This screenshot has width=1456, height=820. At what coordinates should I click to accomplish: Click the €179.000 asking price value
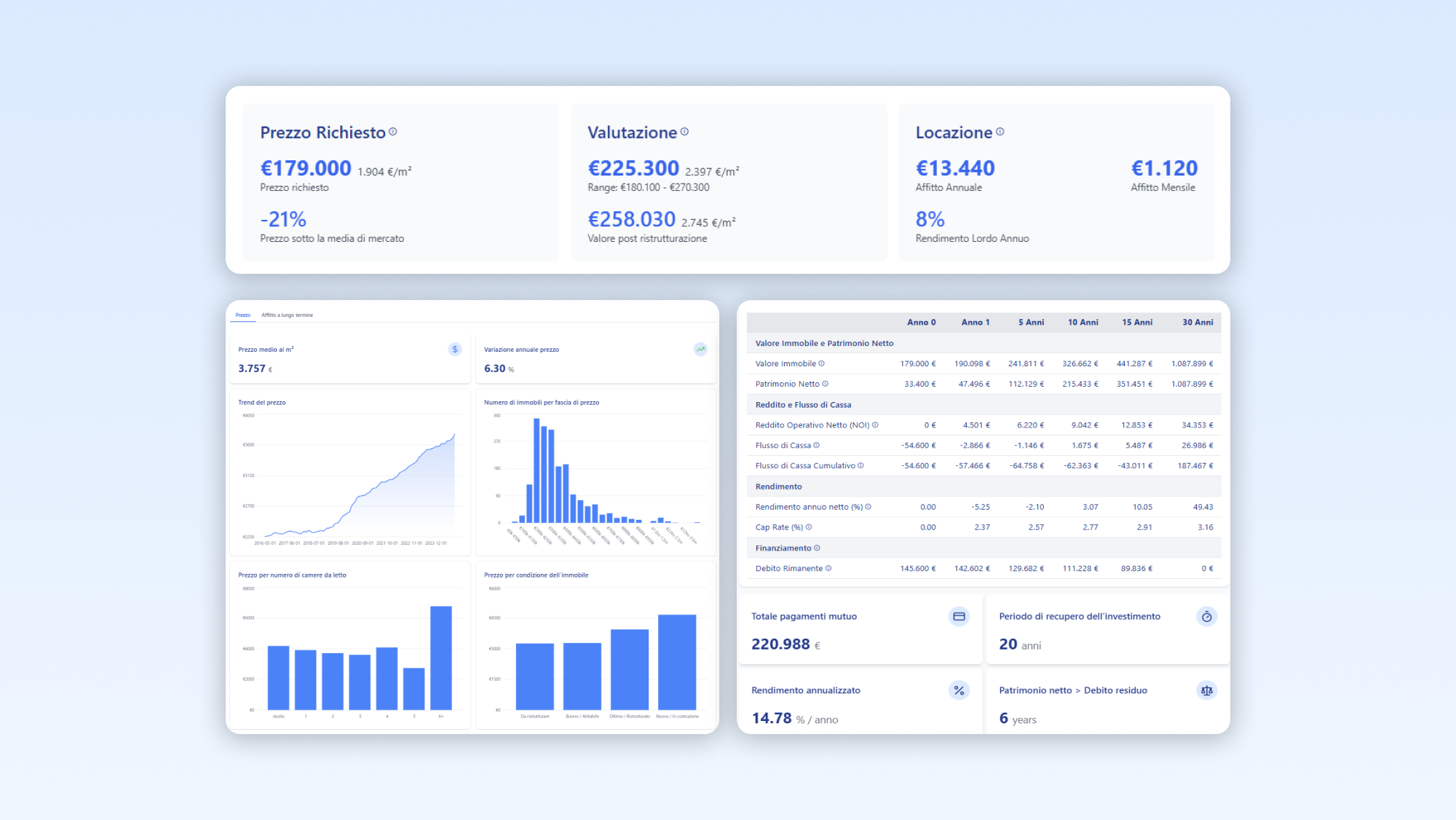point(306,168)
